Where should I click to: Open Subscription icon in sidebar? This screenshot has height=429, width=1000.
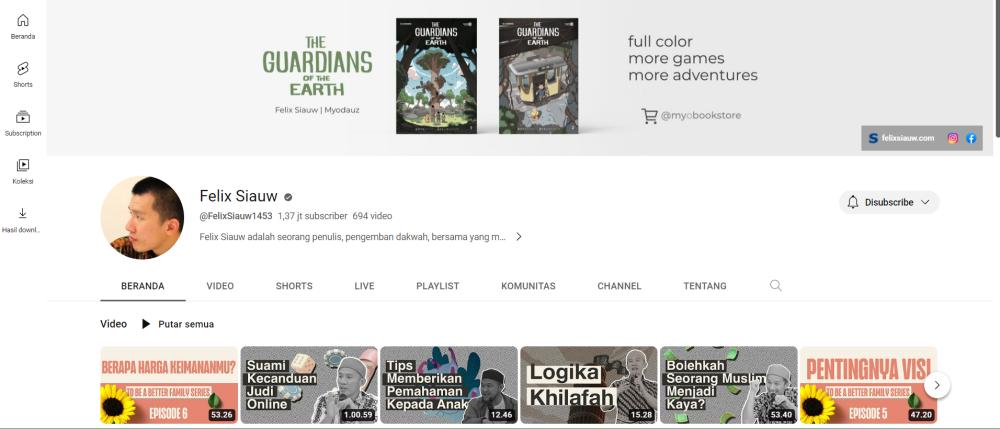click(x=23, y=117)
